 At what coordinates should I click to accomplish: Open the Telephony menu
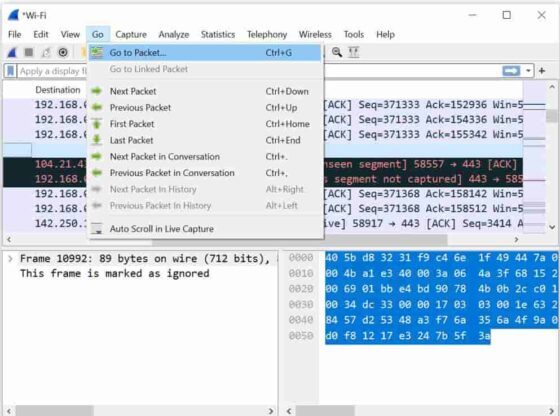tap(267, 34)
